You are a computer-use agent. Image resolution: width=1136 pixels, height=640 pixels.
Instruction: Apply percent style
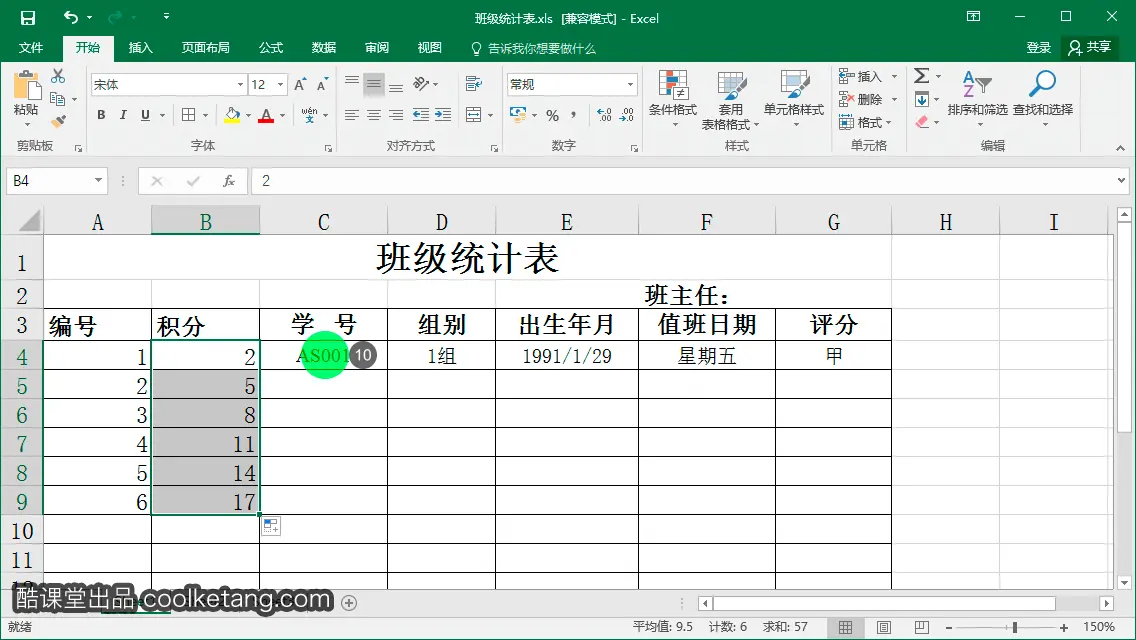(x=553, y=115)
